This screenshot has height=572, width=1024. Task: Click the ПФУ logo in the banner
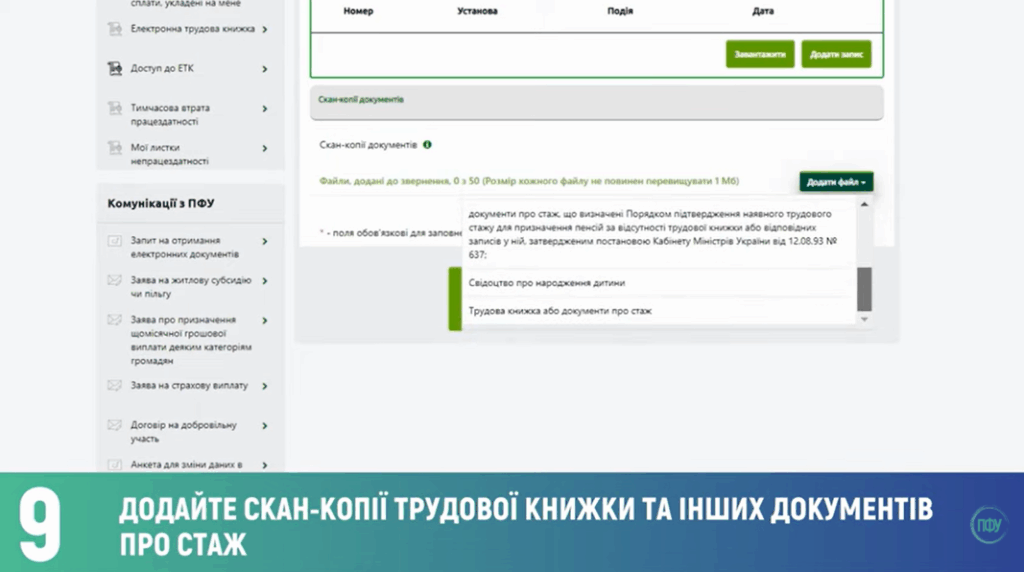click(987, 524)
